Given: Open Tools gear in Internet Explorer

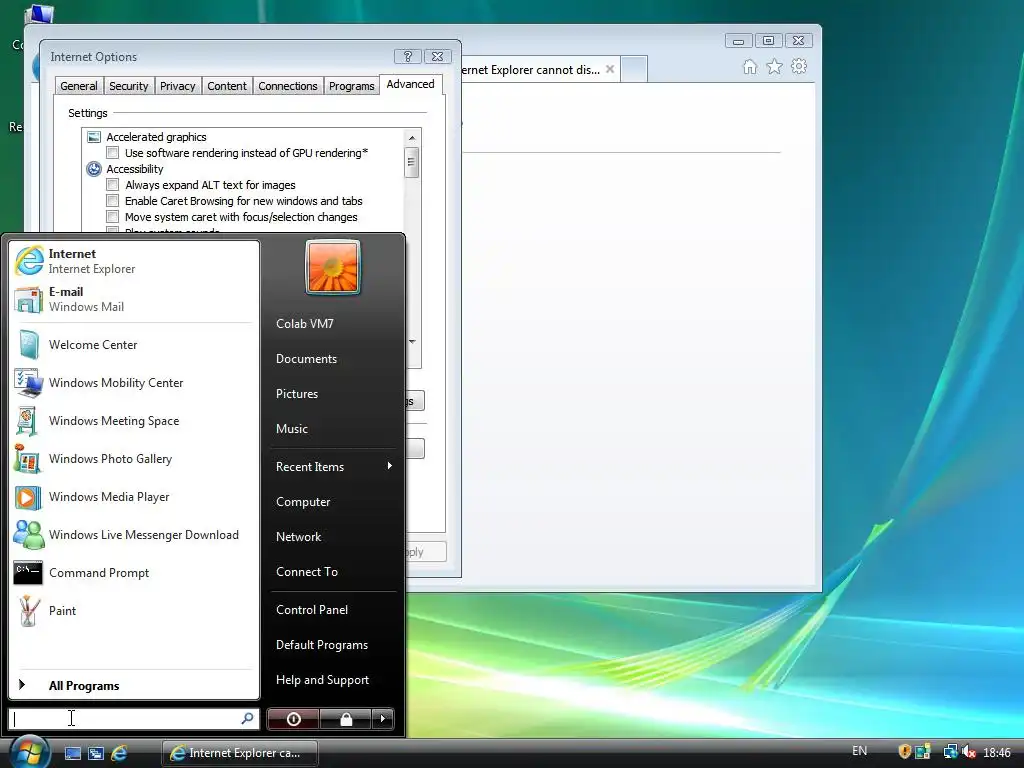Looking at the screenshot, I should (799, 67).
